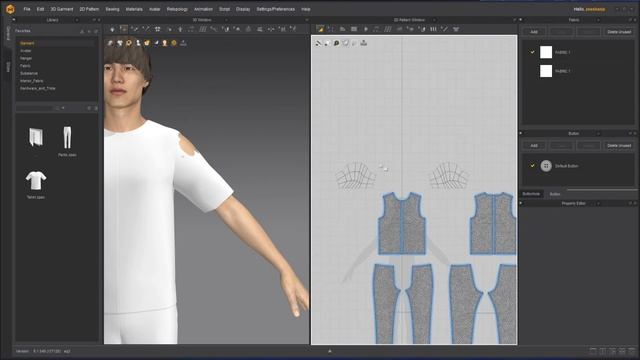The height and width of the screenshot is (360, 640).
Task: Select the unchecked second fabric white swatch
Action: point(546,71)
